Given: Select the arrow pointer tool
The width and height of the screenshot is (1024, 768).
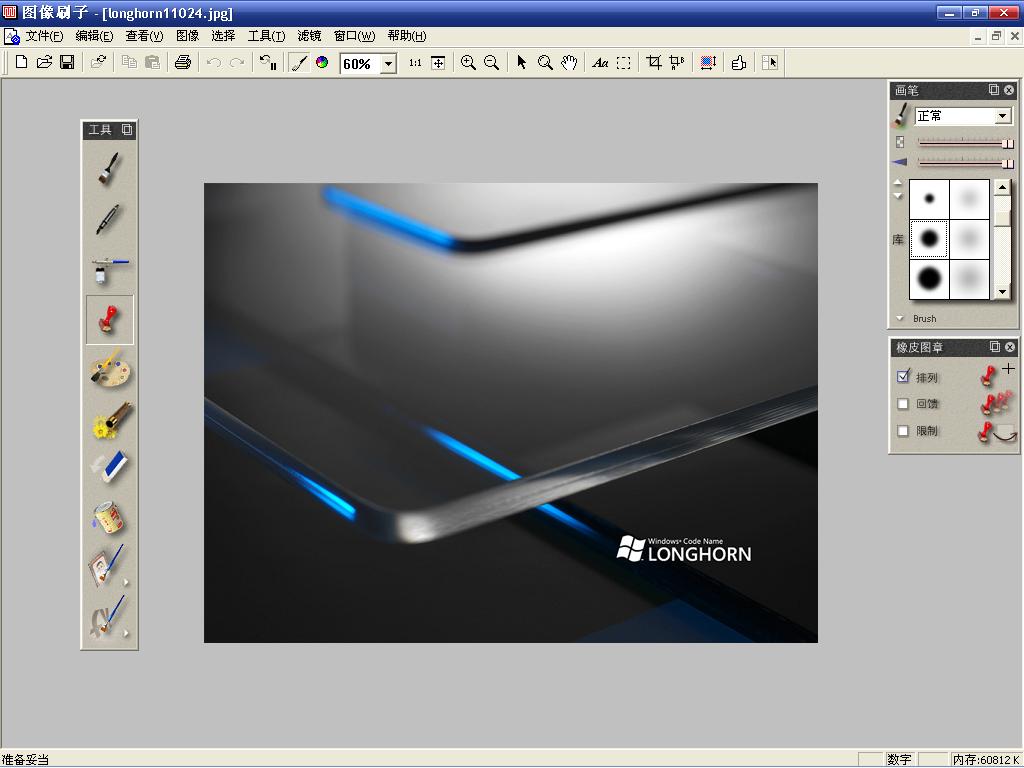Looking at the screenshot, I should pyautogui.click(x=521, y=63).
